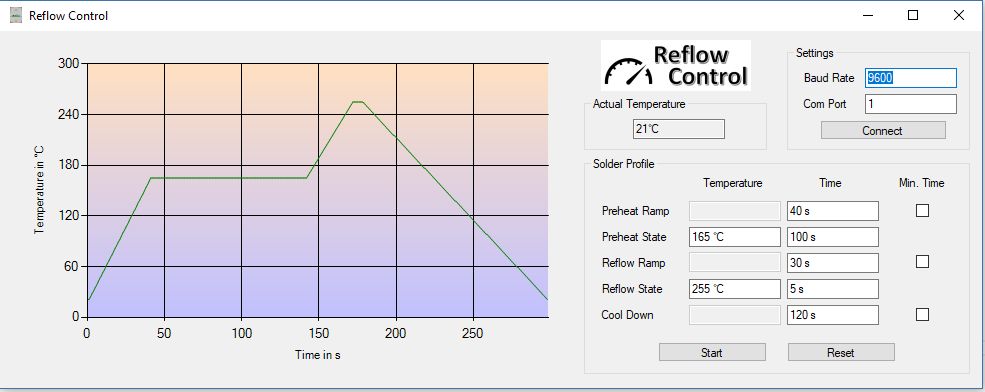Click the Preheat State temperature field
The height and width of the screenshot is (392, 985).
pos(735,237)
